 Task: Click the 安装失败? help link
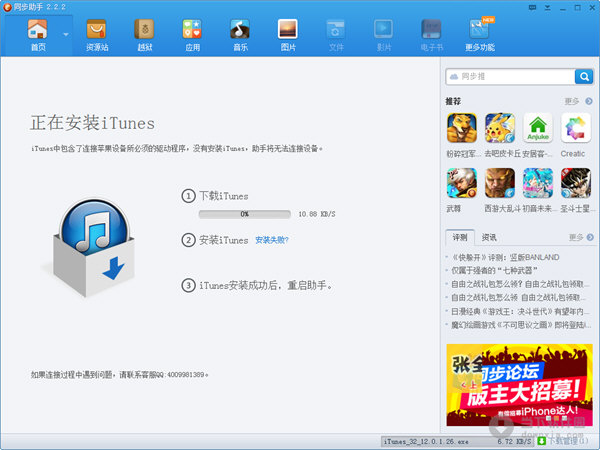coord(272,240)
